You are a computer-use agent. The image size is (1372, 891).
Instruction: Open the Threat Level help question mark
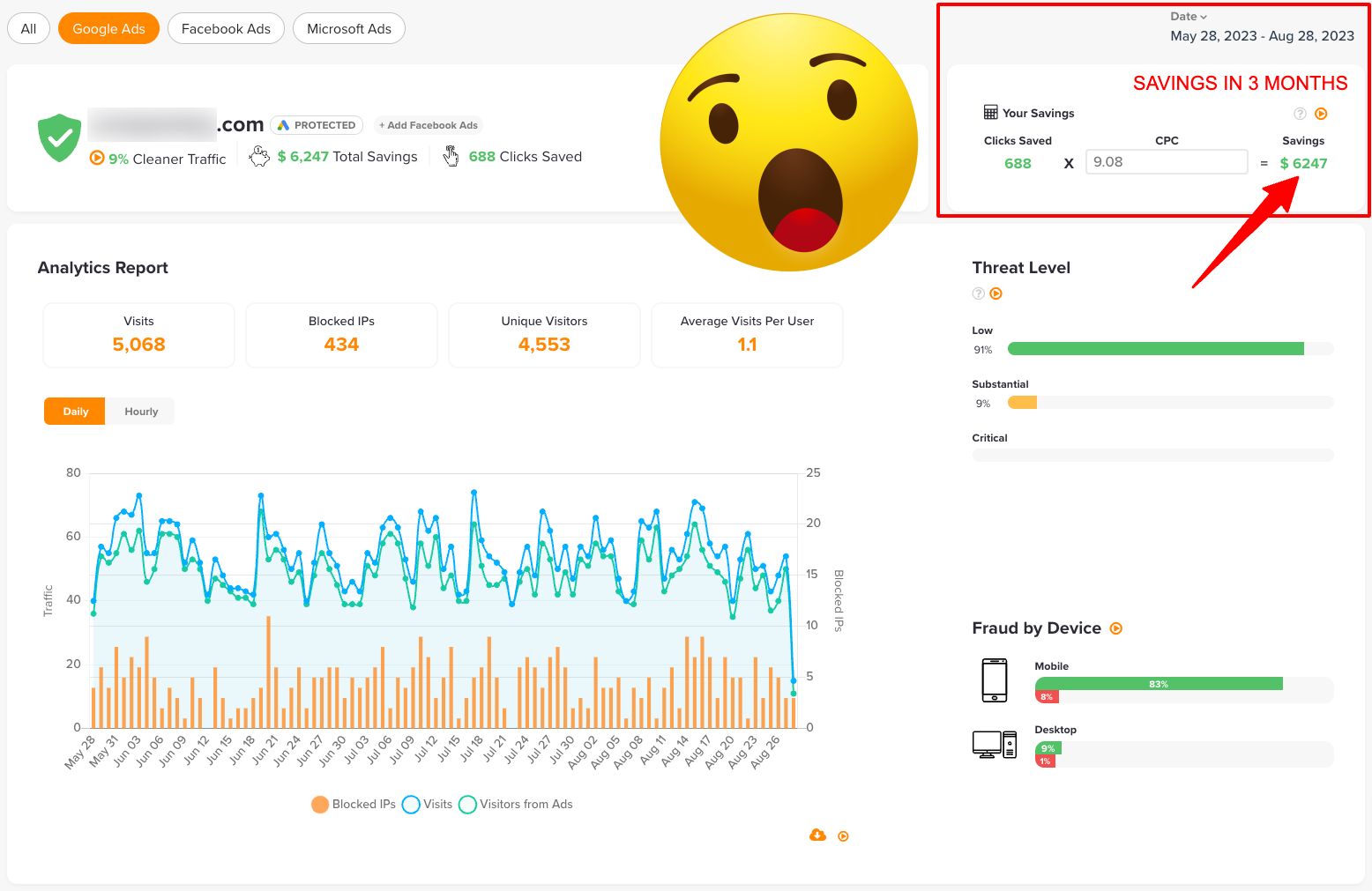(x=978, y=293)
